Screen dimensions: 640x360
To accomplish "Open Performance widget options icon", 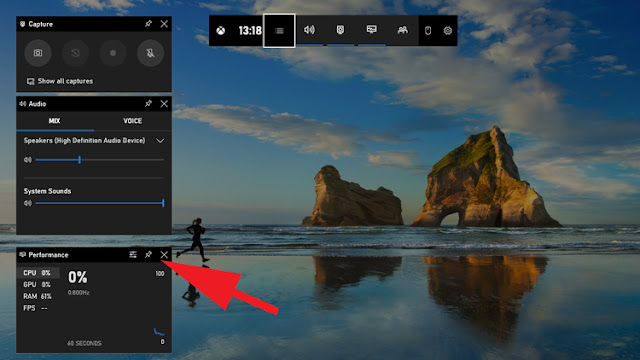I will (x=133, y=255).
